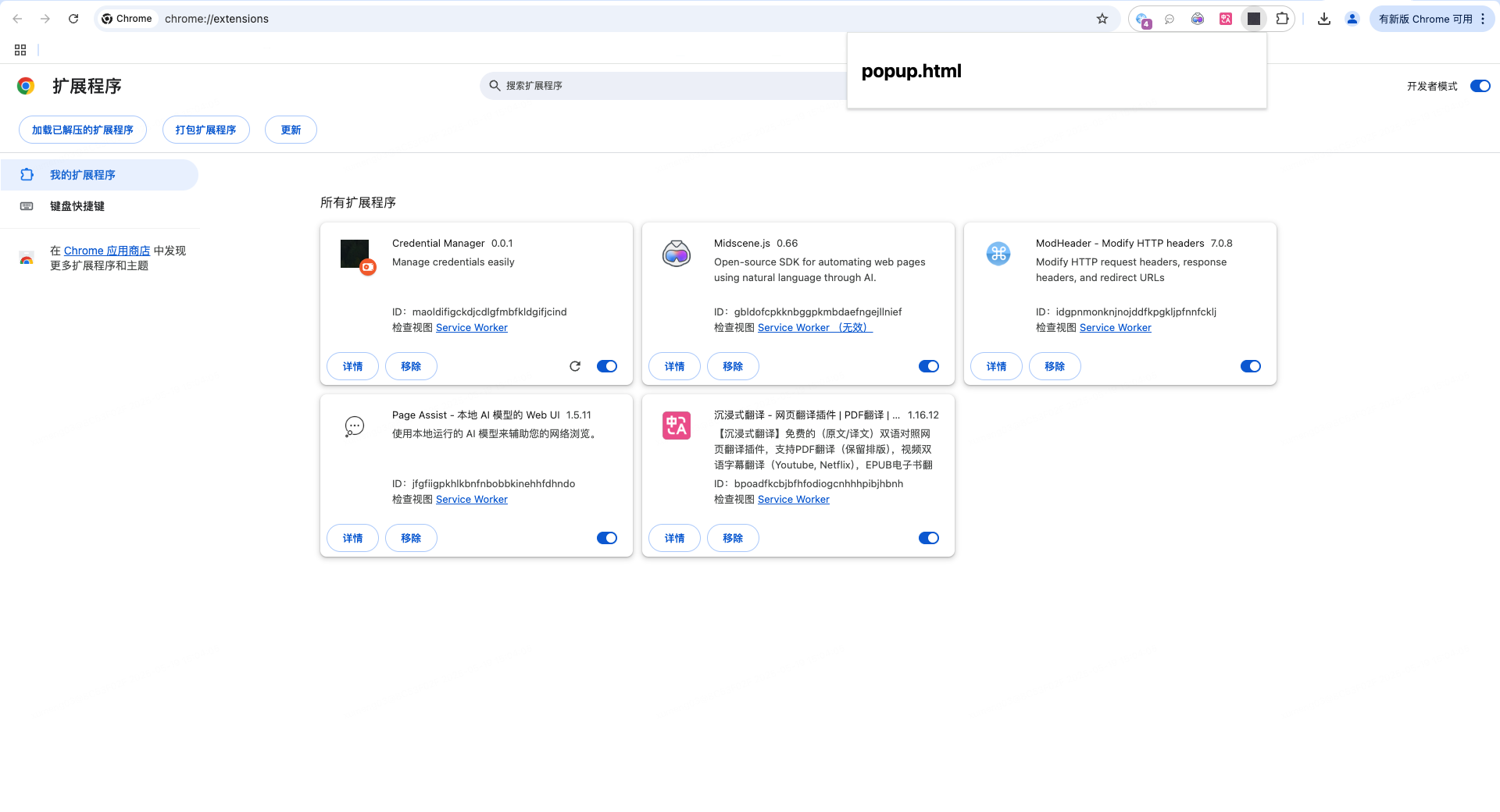
Task: Bookmark this page with the star icon
Action: (1102, 19)
